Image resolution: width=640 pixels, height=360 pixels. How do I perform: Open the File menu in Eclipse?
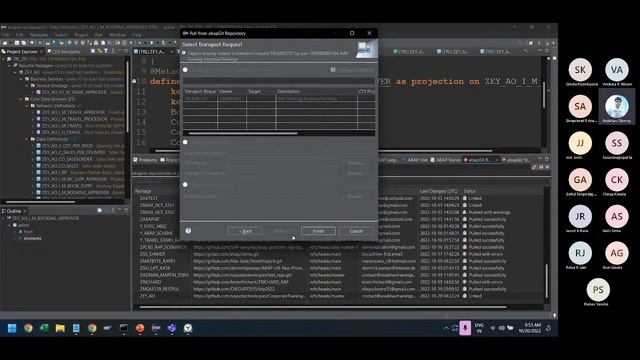coord(5,35)
